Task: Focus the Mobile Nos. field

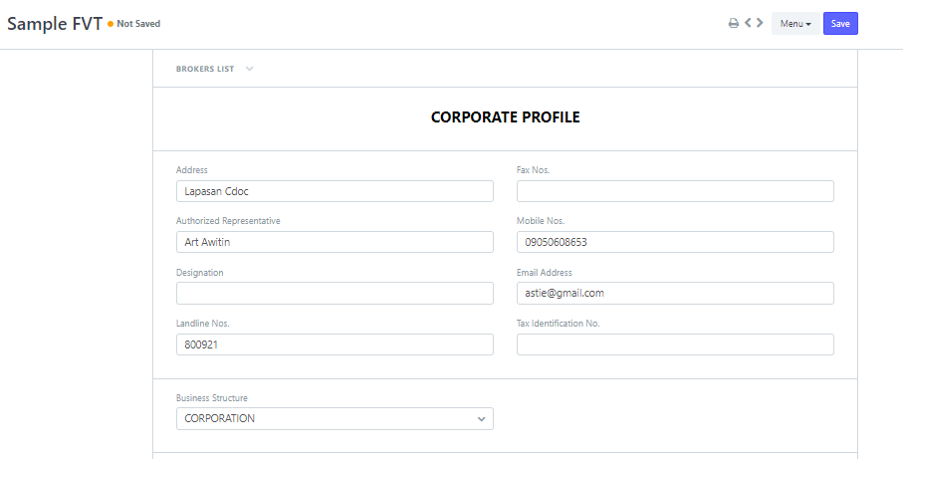Action: pos(675,242)
